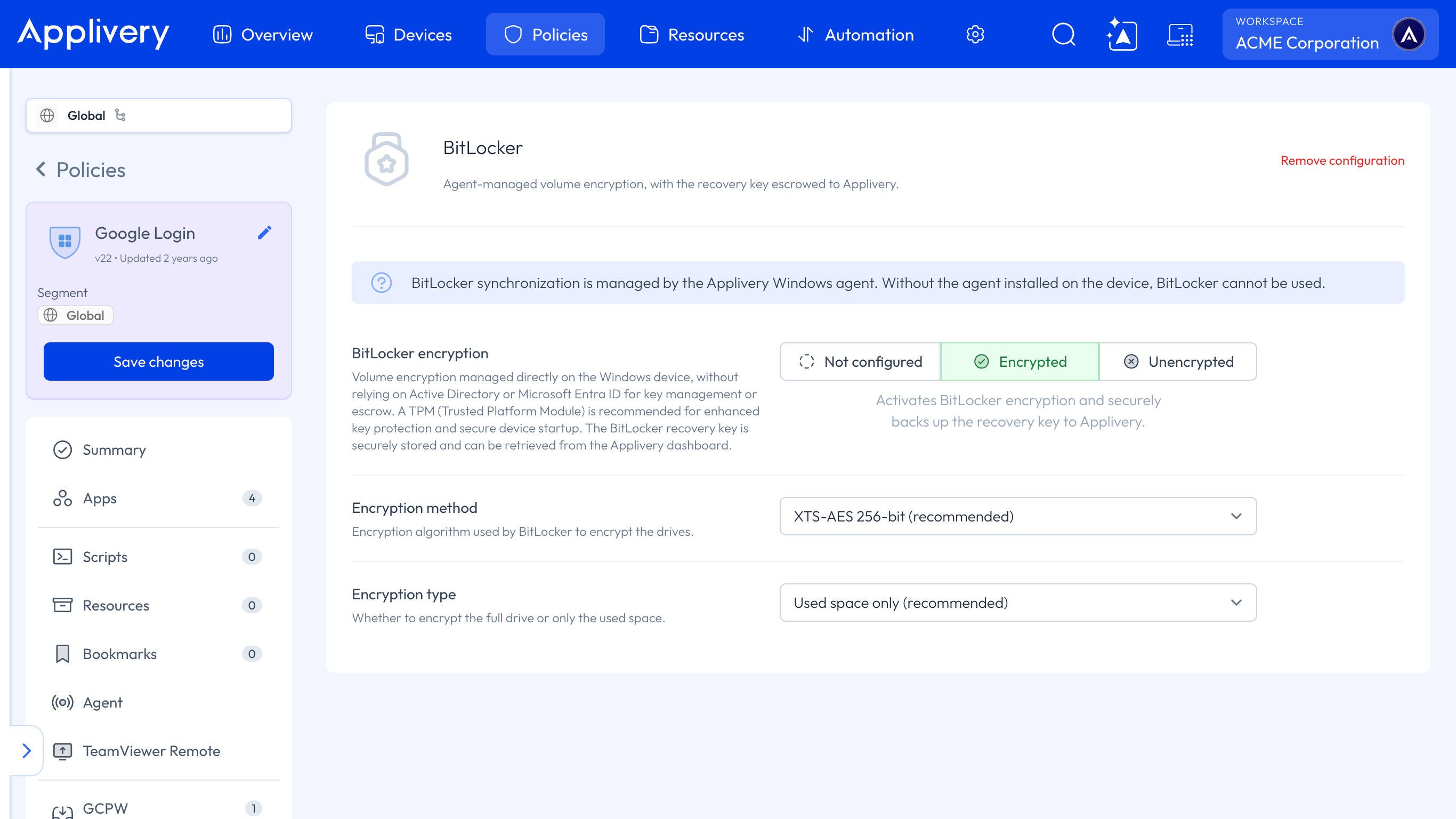Open Encryption method dropdown
The height and width of the screenshot is (819, 1456).
pyautogui.click(x=1018, y=516)
